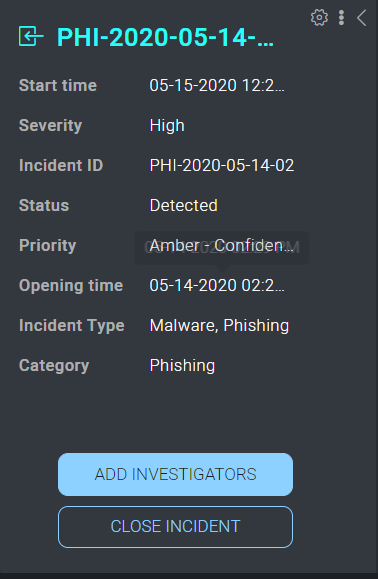This screenshot has height=579, width=378.
Task: Click the Opening time label
Action: 71,285
